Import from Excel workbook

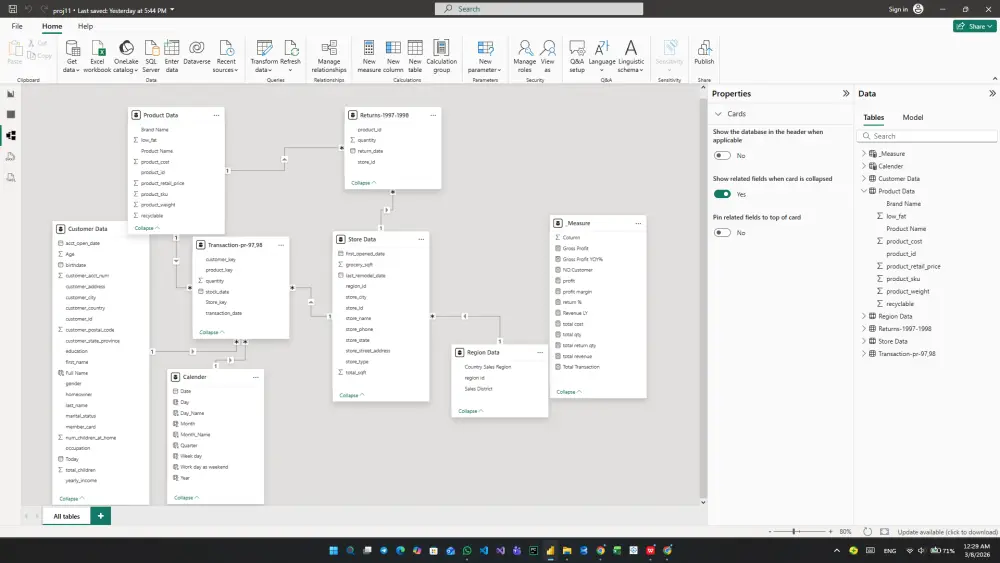point(97,56)
